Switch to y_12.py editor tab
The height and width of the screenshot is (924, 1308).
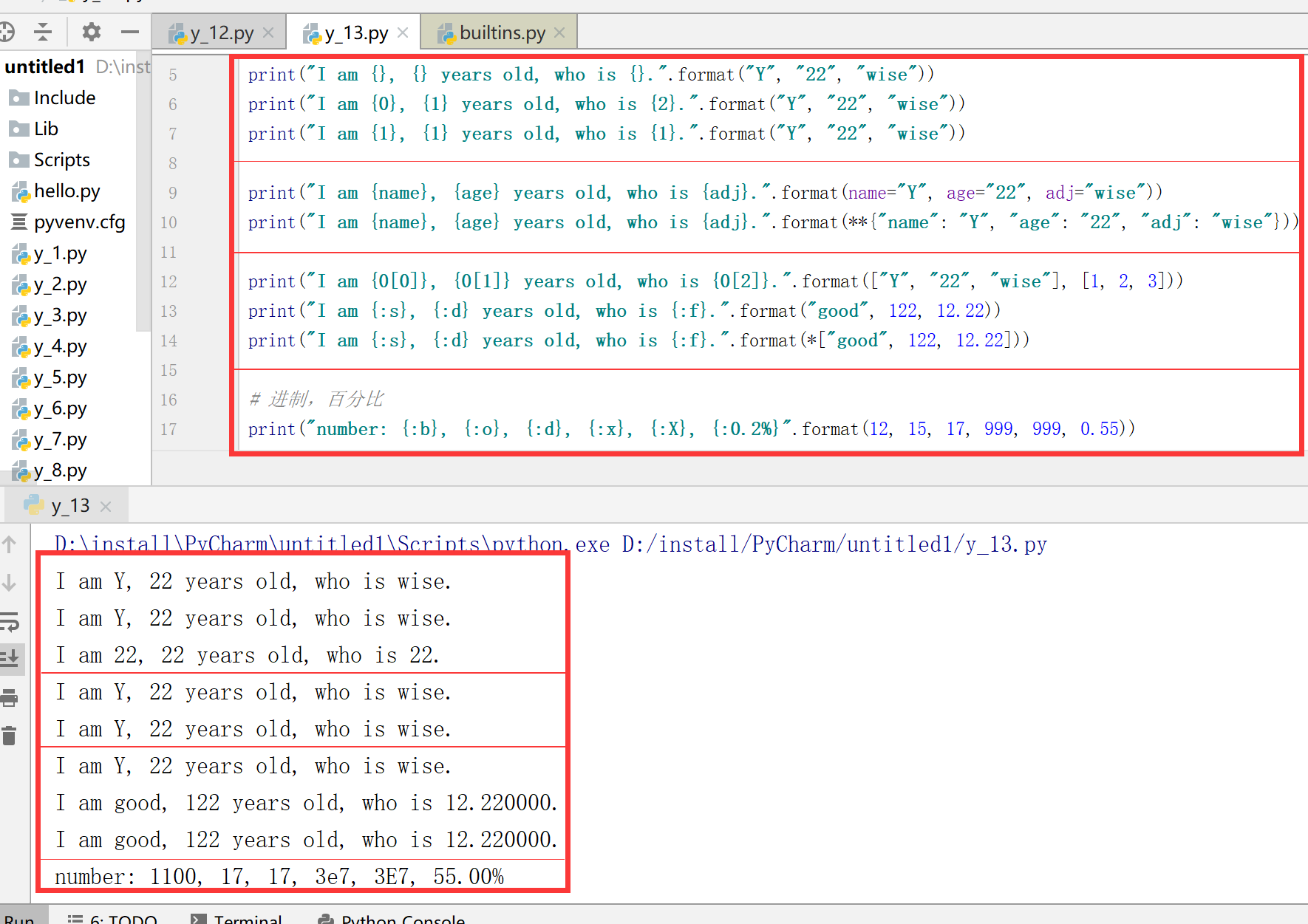point(220,33)
